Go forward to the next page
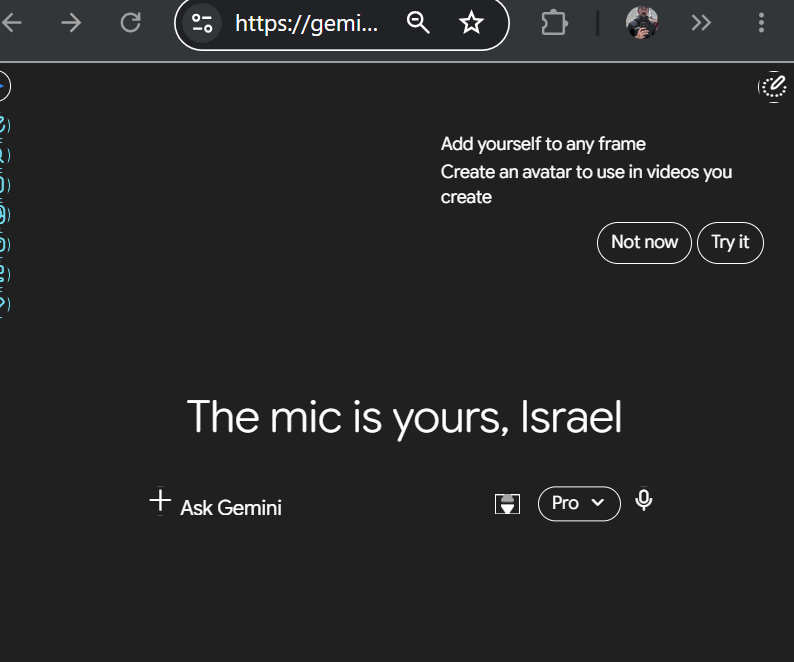 point(71,23)
